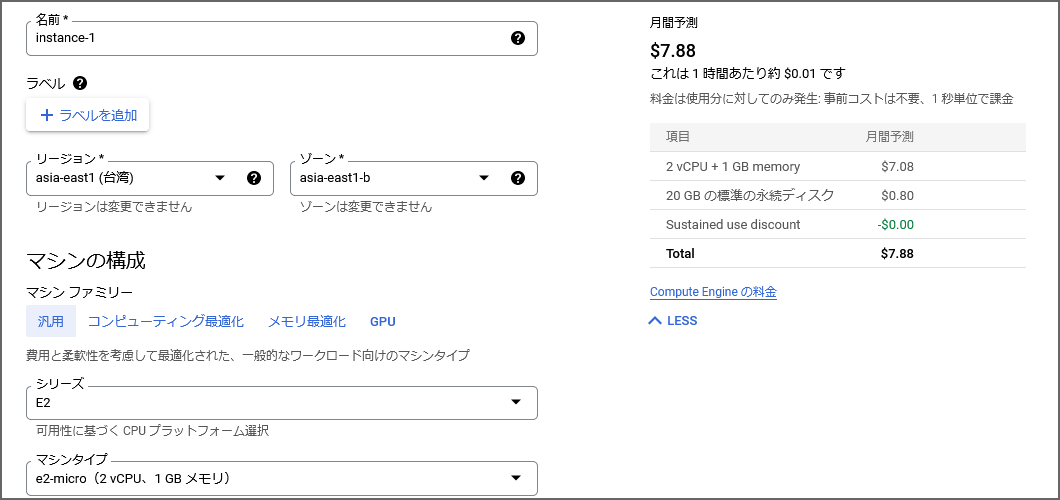Open the Compute Engine の料金 link

713,292
